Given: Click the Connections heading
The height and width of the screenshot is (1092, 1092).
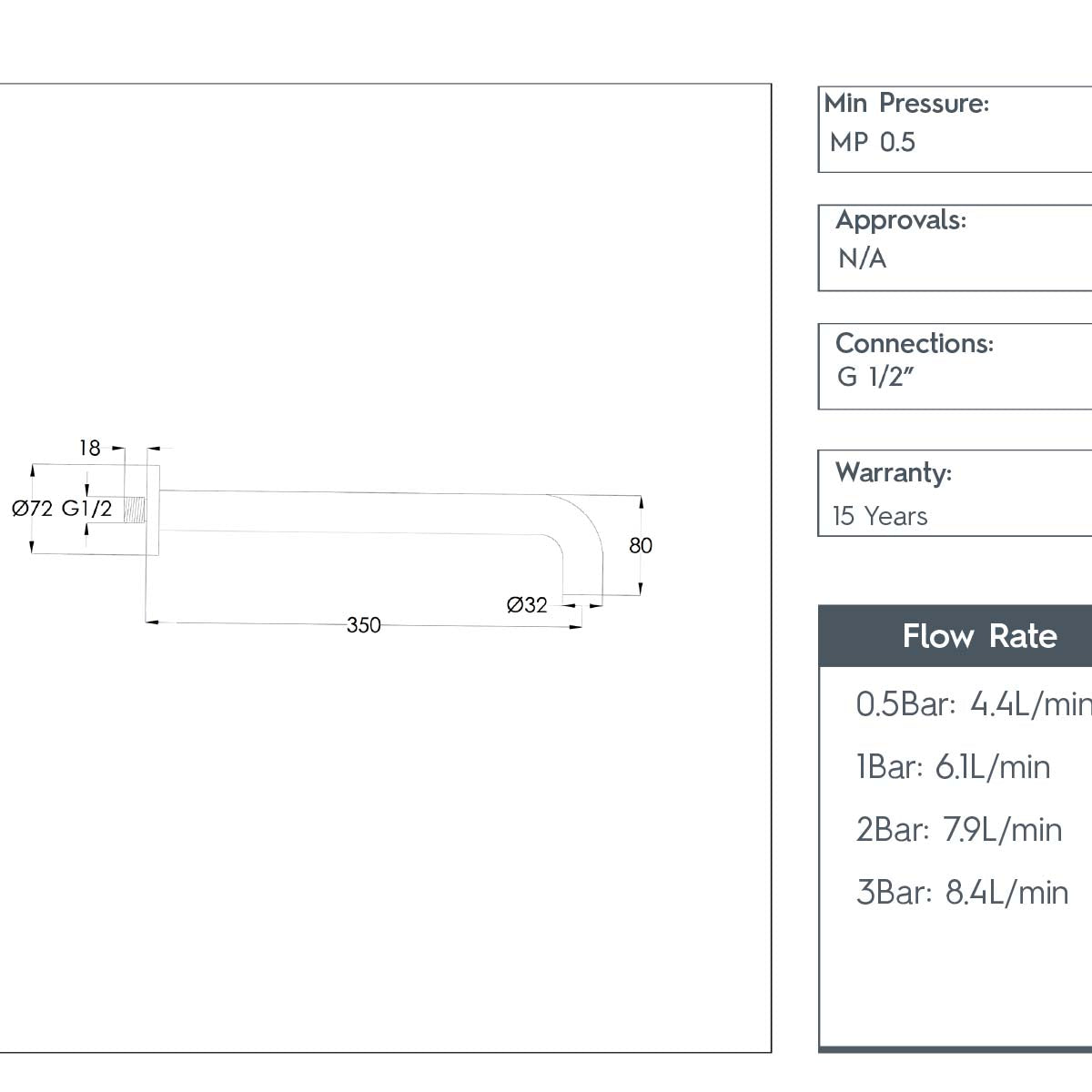Looking at the screenshot, I should pos(914,343).
